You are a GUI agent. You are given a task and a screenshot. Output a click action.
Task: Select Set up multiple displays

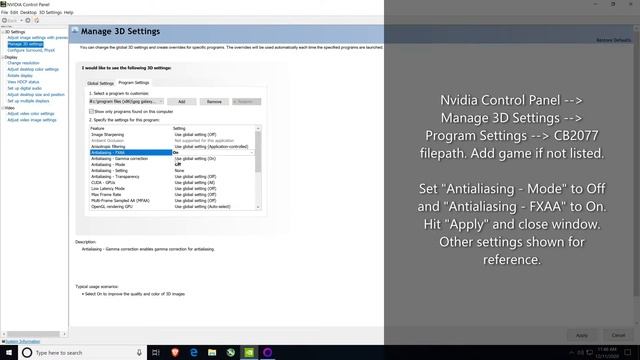tap(28, 101)
